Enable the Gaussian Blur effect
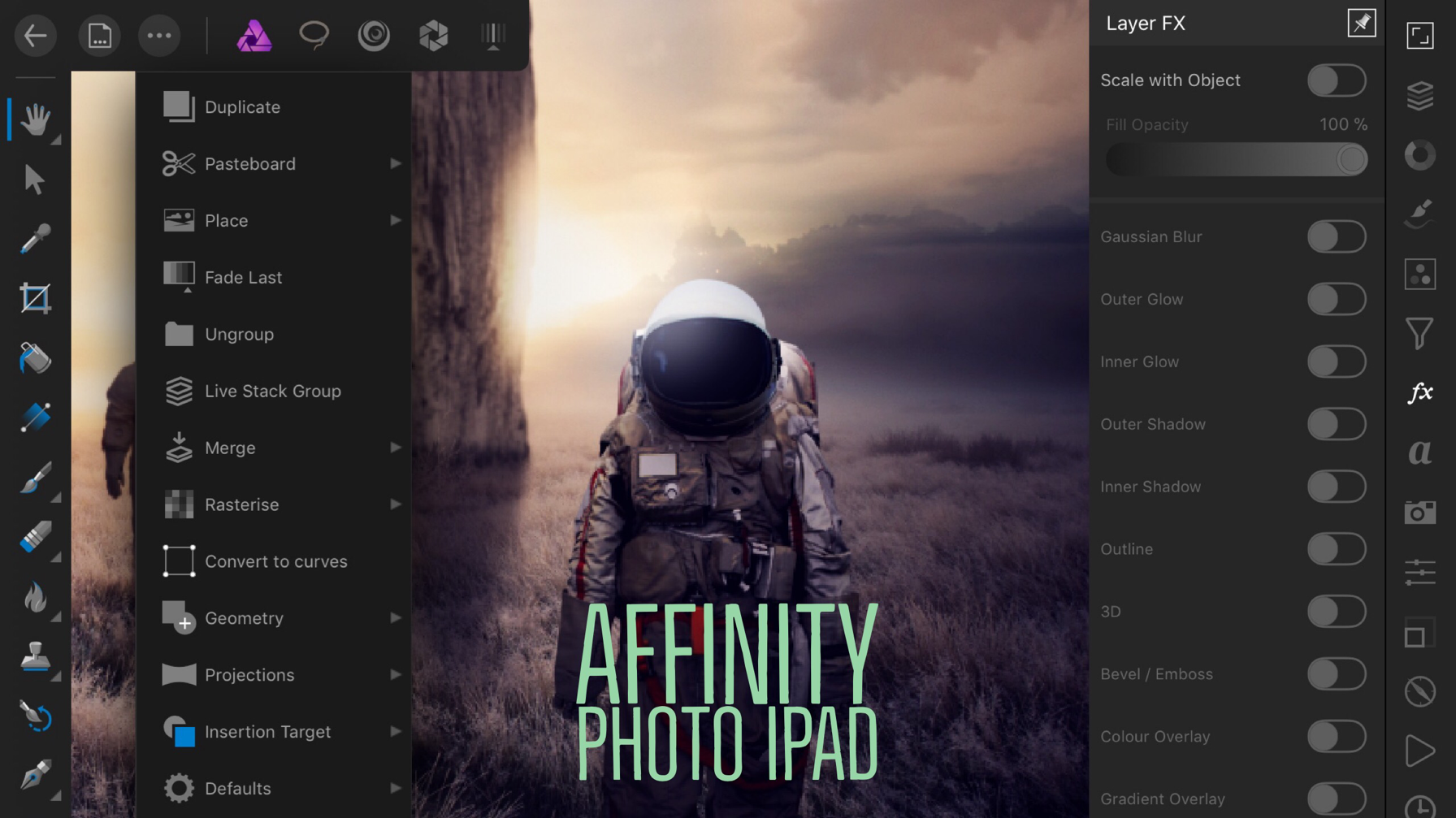1456x818 pixels. coord(1337,237)
